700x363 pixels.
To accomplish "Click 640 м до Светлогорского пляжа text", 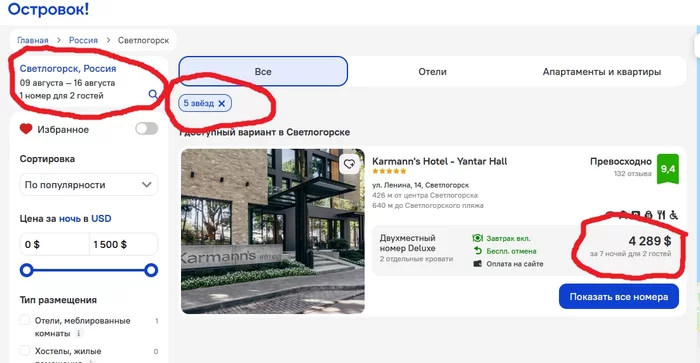I will 428,205.
